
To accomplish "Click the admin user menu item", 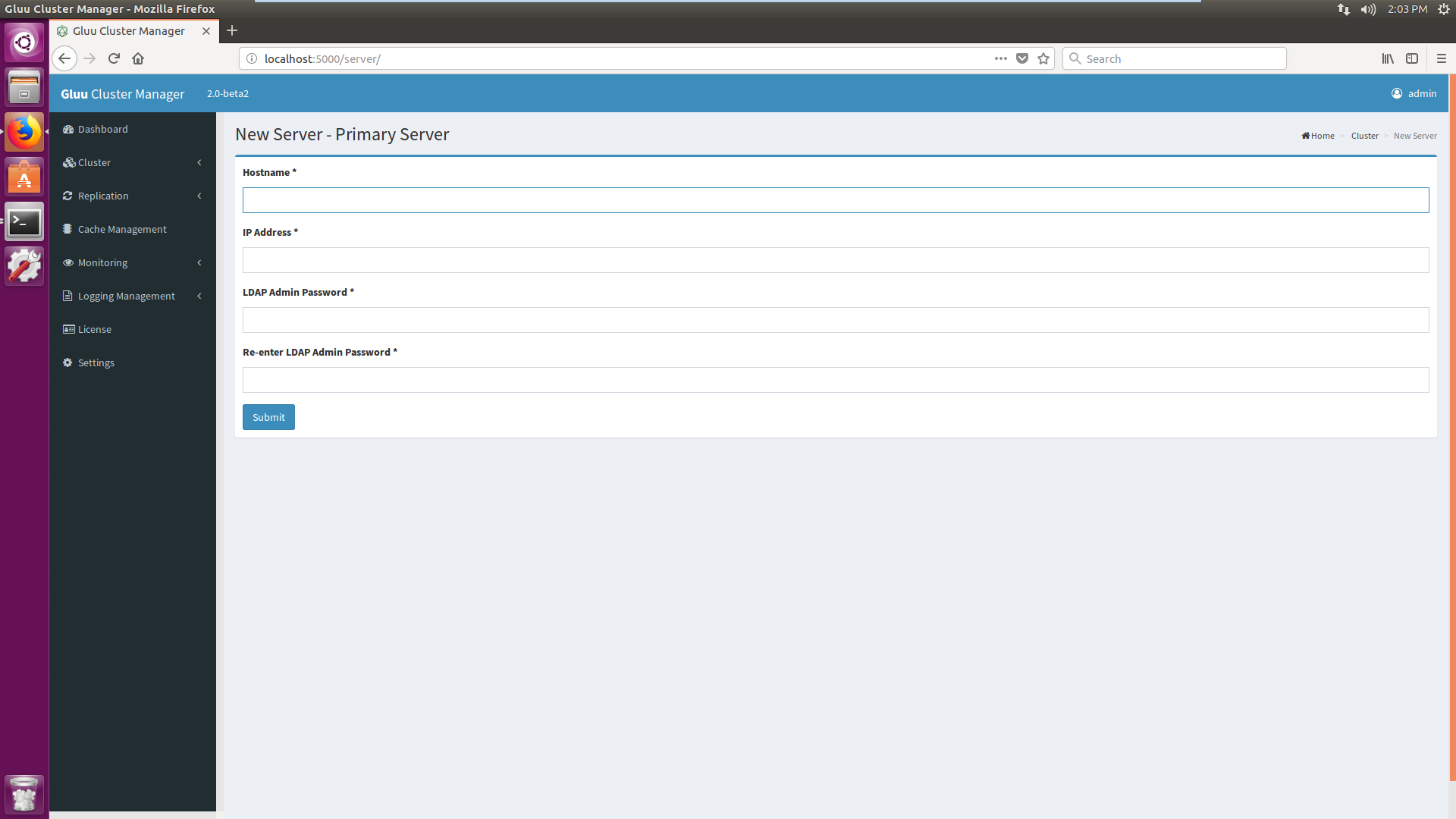I will (1414, 93).
